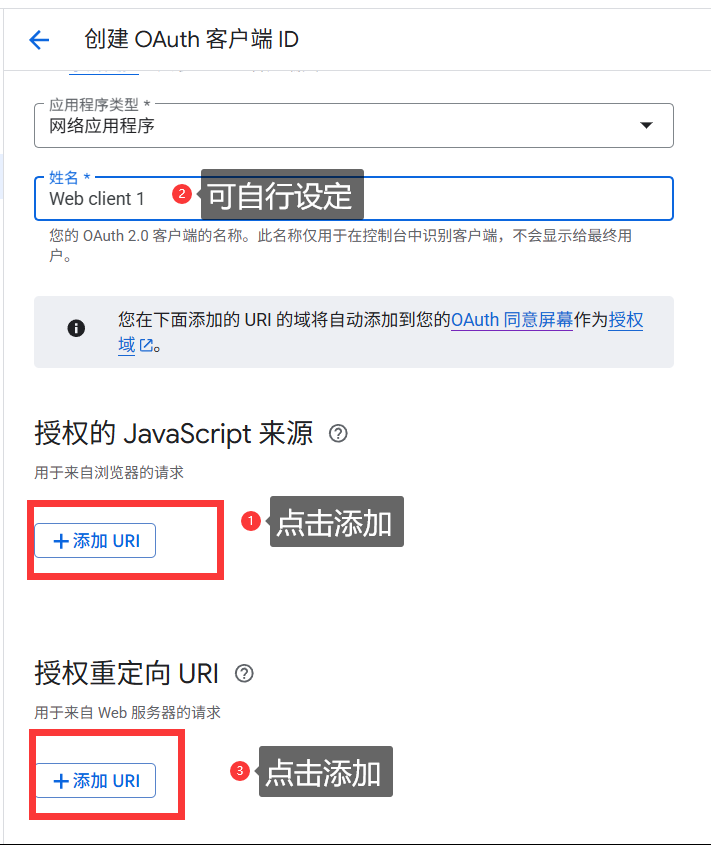
Task: Click the red number 1 marker
Action: tap(251, 521)
